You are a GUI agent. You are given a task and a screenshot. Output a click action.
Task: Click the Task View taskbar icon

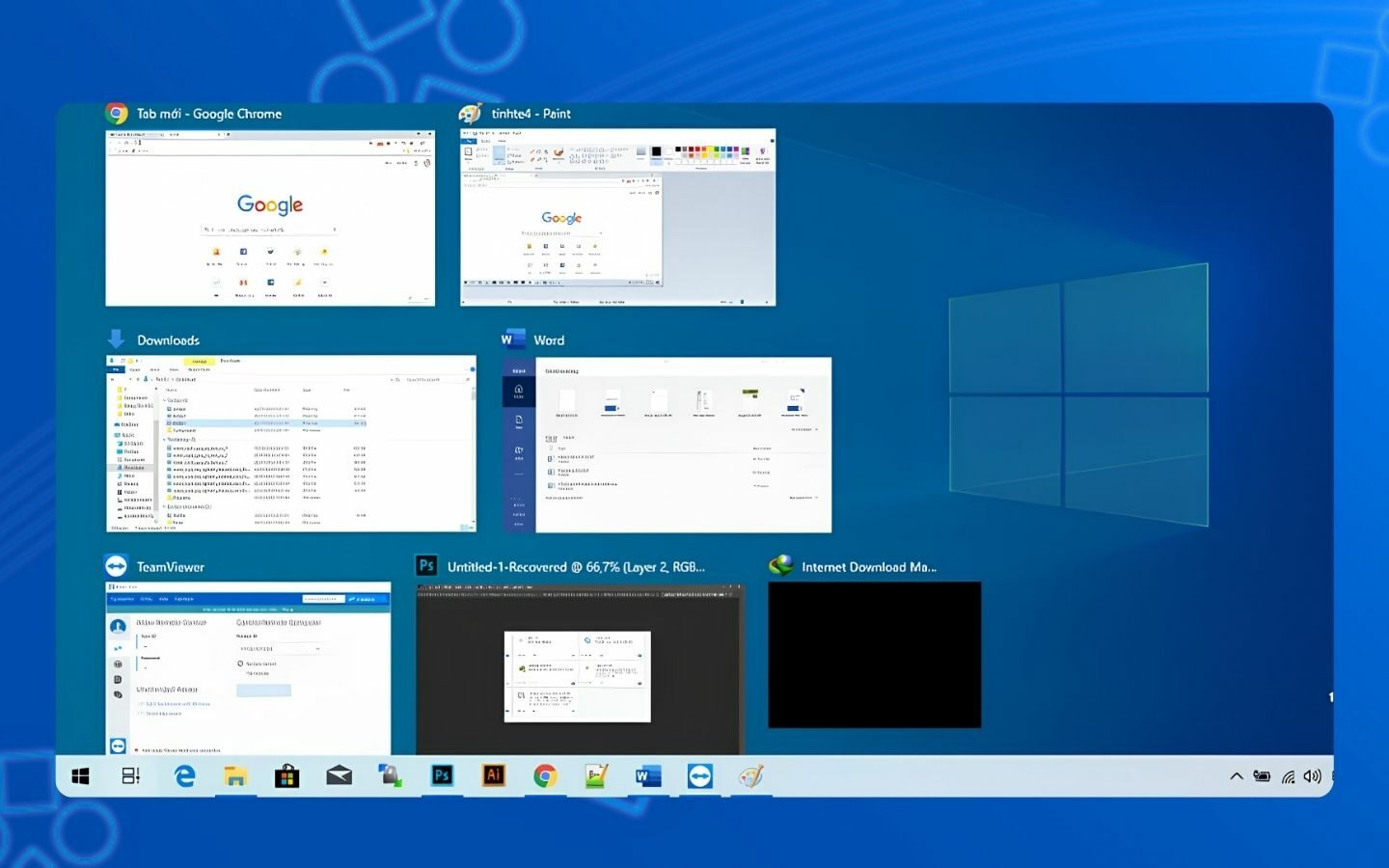pyautogui.click(x=131, y=776)
